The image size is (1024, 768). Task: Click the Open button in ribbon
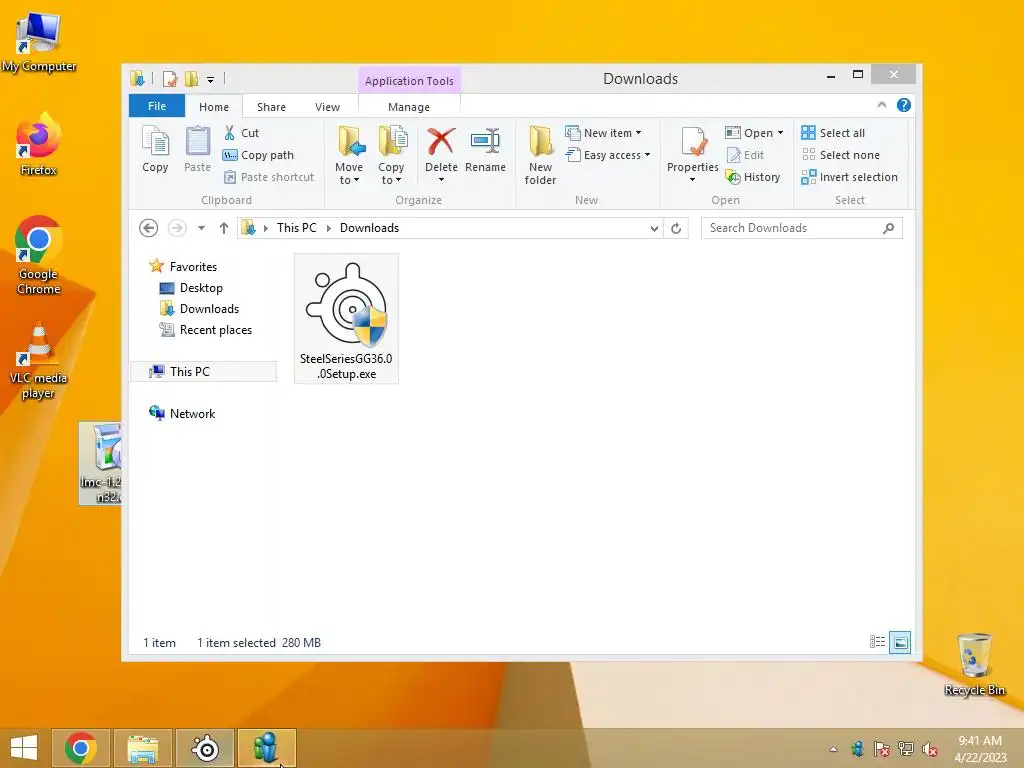754,133
